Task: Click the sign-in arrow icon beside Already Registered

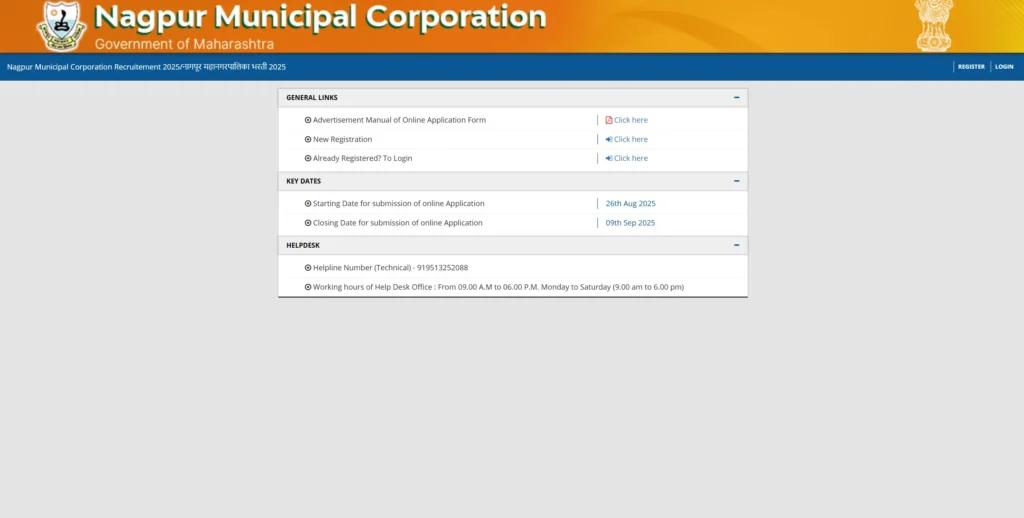Action: tap(609, 158)
